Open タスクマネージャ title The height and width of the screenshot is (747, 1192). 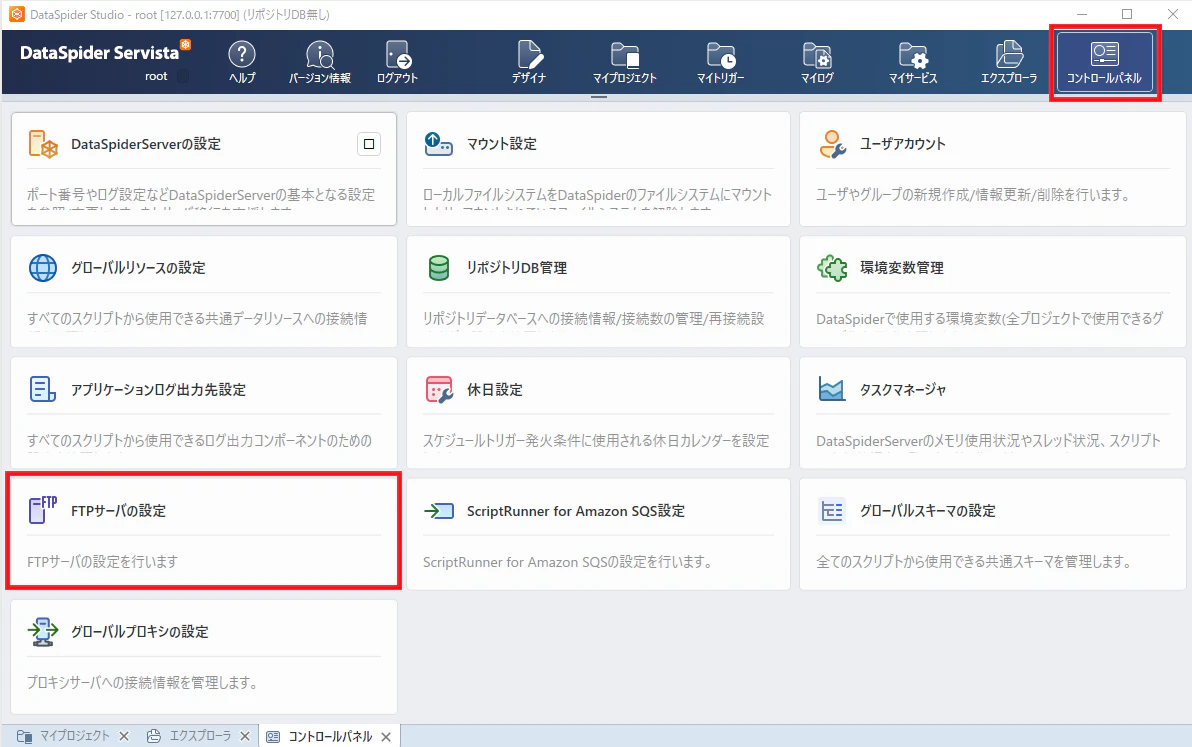(903, 389)
